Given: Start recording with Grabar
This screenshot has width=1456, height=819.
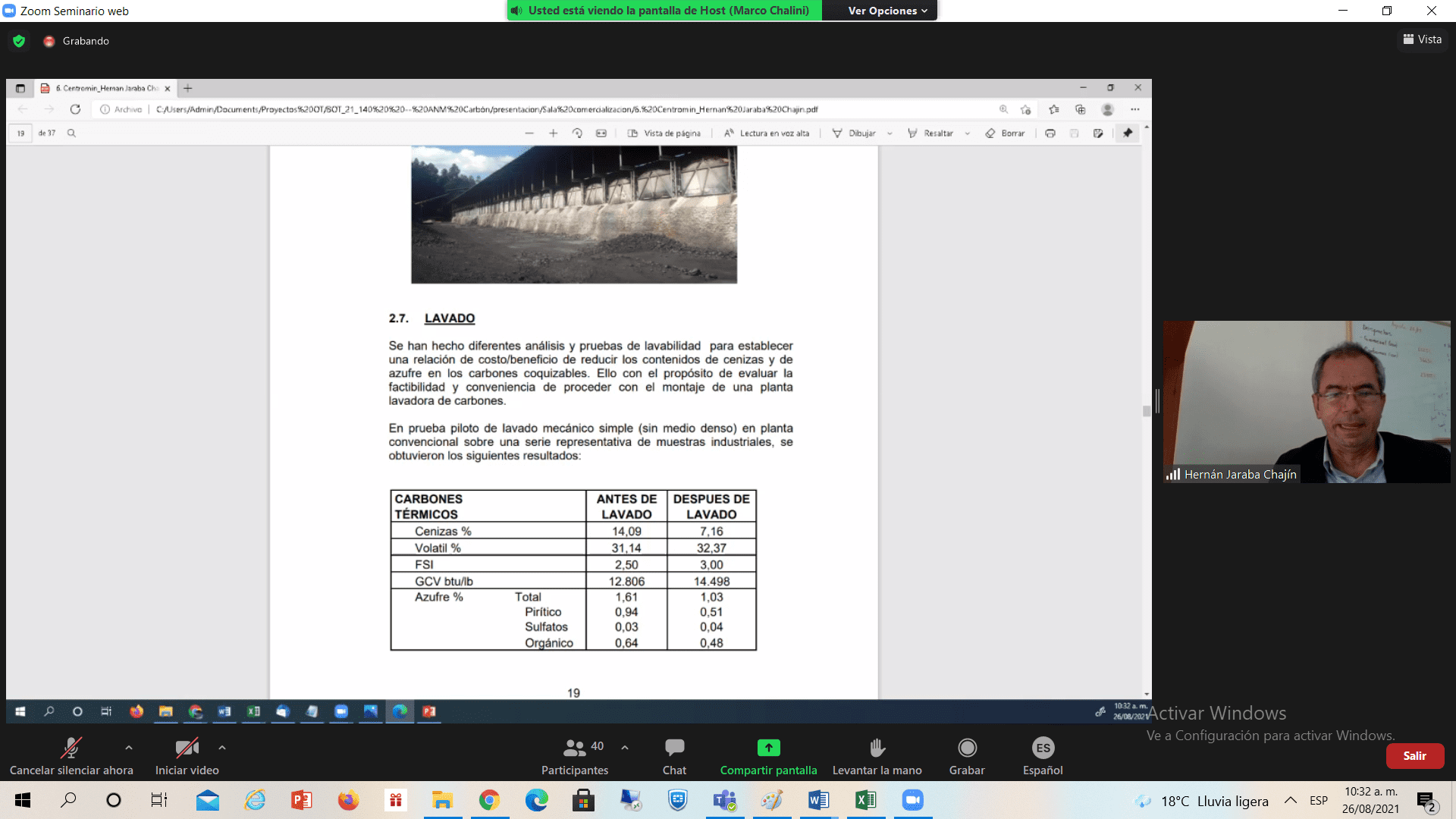Looking at the screenshot, I should click(x=967, y=757).
